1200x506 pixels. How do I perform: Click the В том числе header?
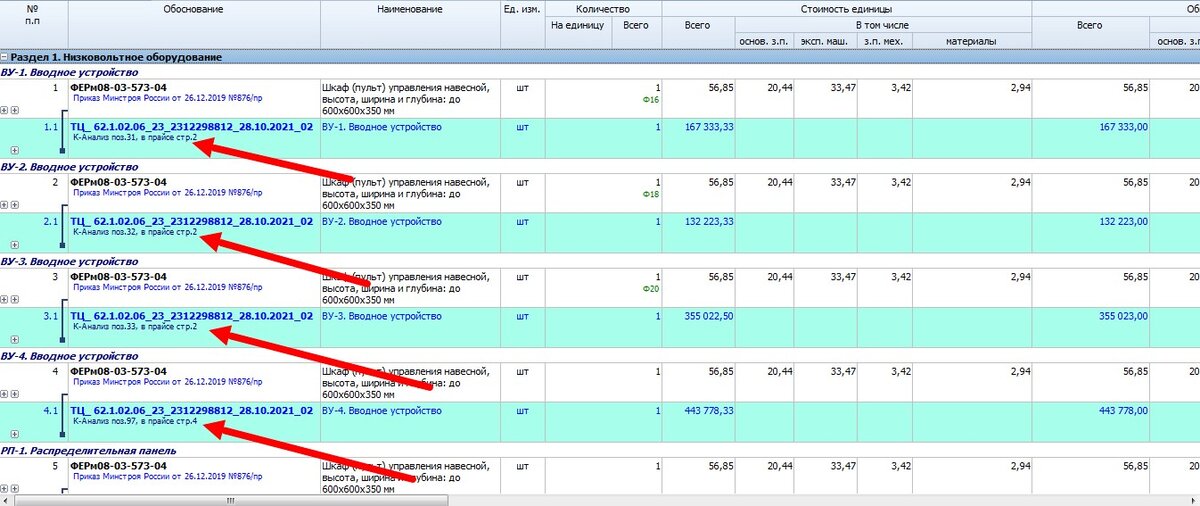coord(883,25)
